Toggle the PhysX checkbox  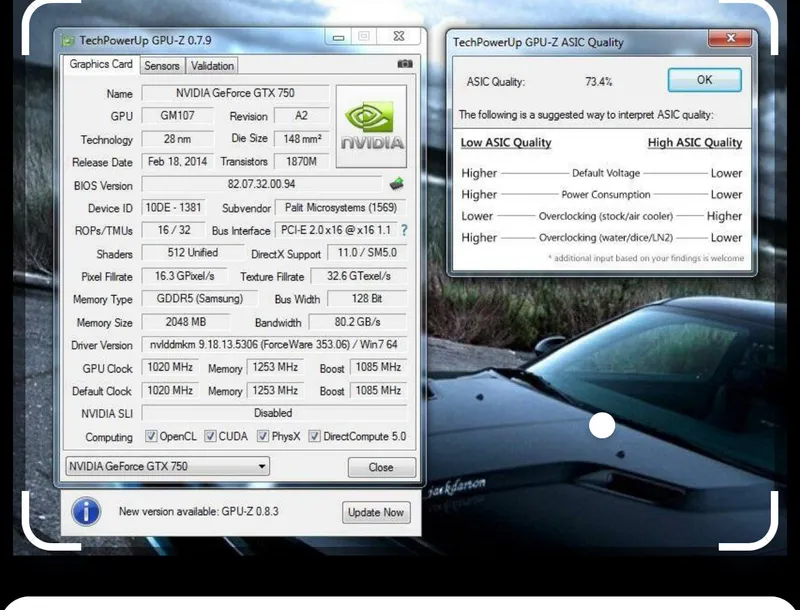[263, 436]
